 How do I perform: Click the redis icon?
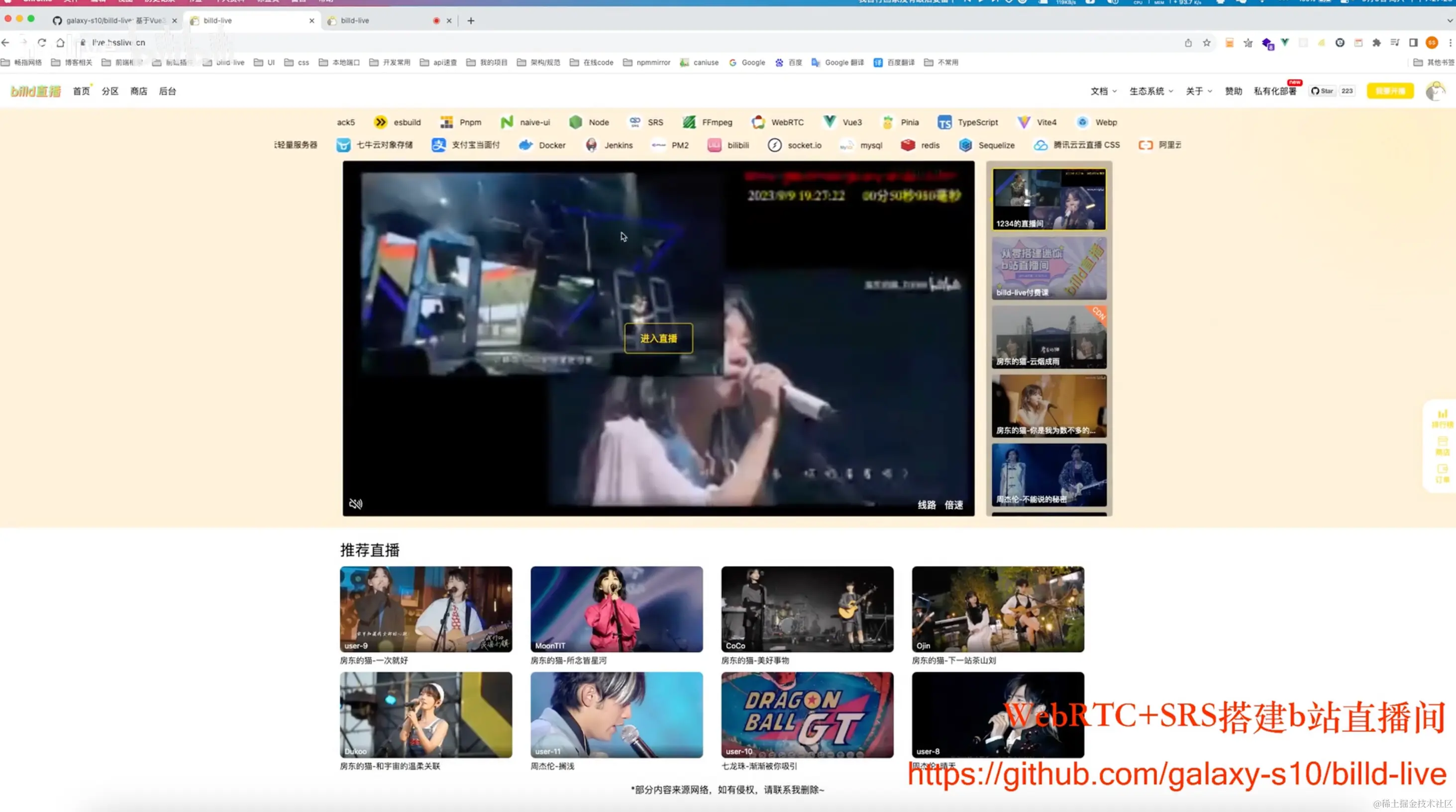point(908,145)
